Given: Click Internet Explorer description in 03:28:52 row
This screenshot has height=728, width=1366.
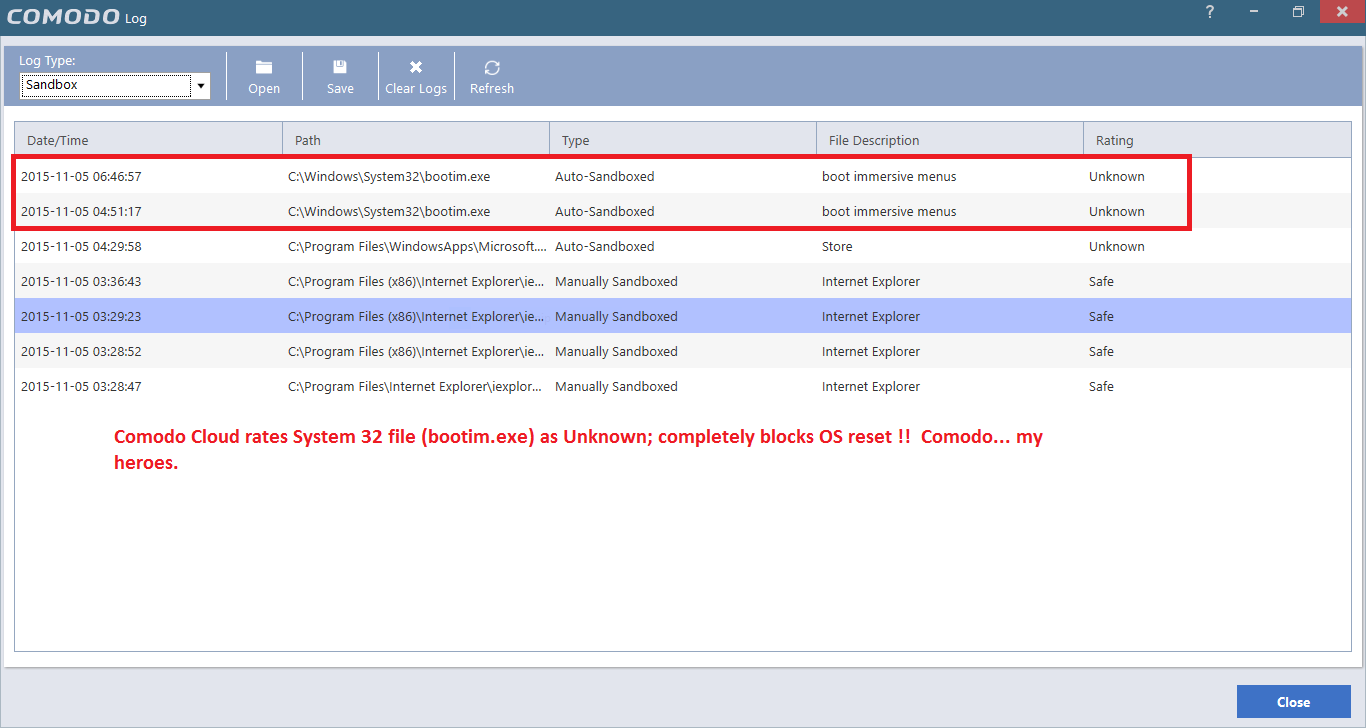Looking at the screenshot, I should click(x=871, y=352).
